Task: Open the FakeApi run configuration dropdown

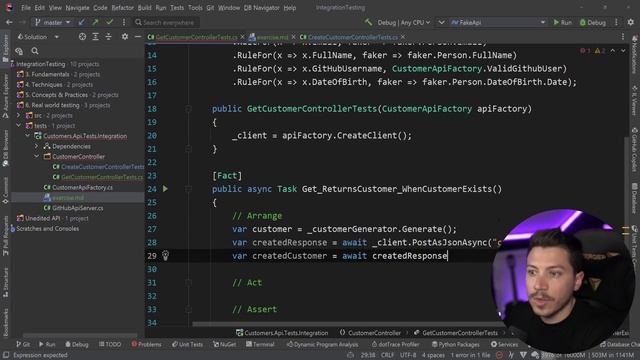Action: pyautogui.click(x=498, y=22)
